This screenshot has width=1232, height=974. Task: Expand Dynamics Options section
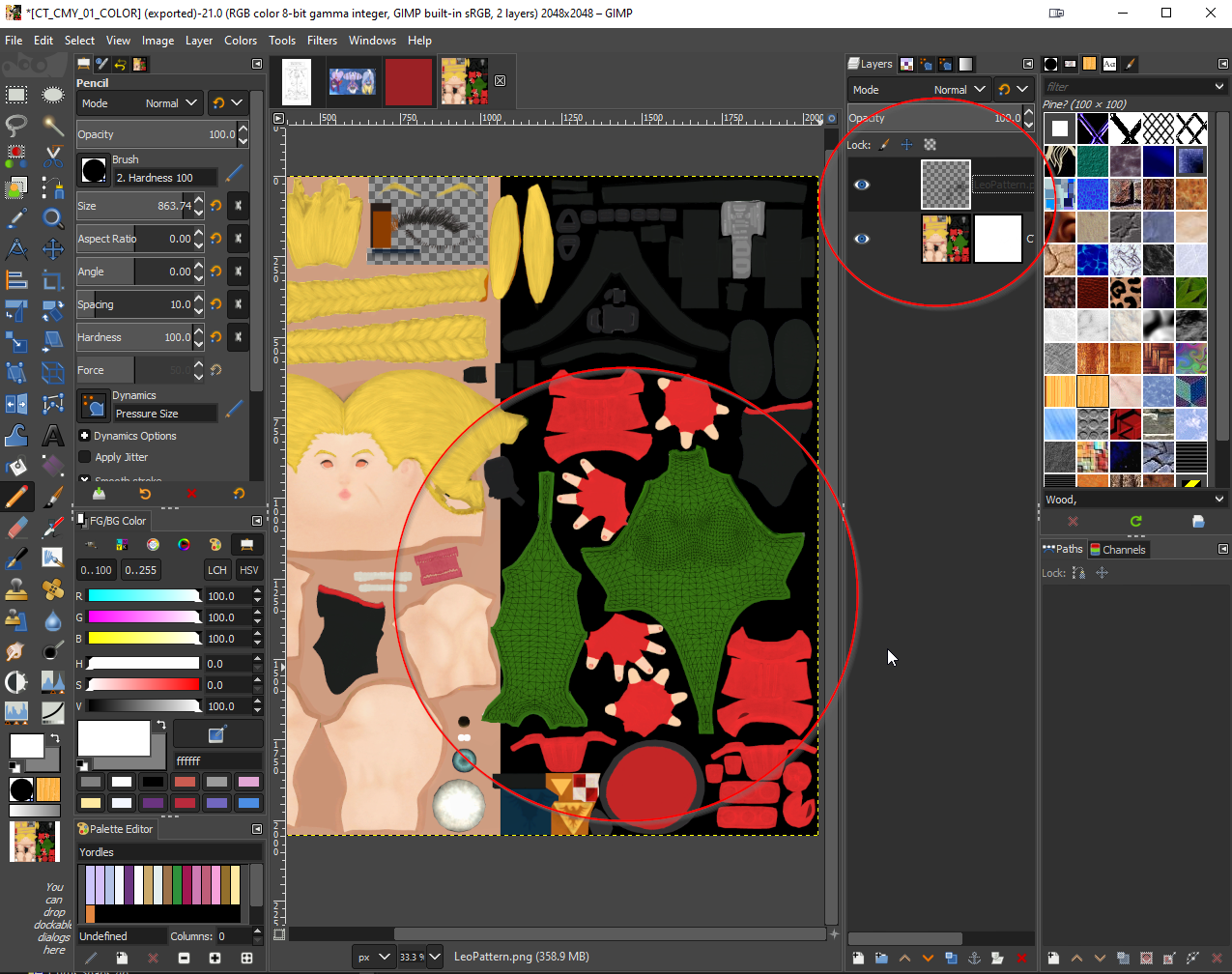click(85, 436)
